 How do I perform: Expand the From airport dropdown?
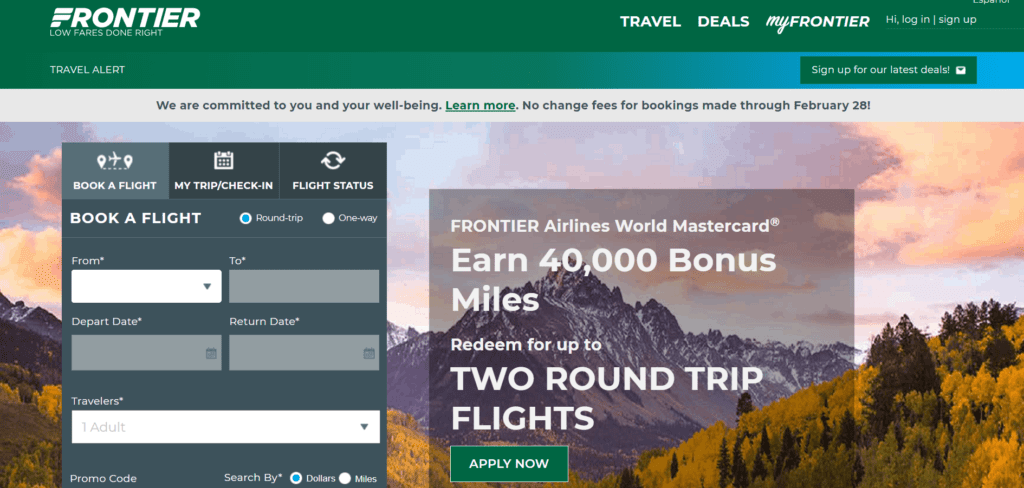146,286
